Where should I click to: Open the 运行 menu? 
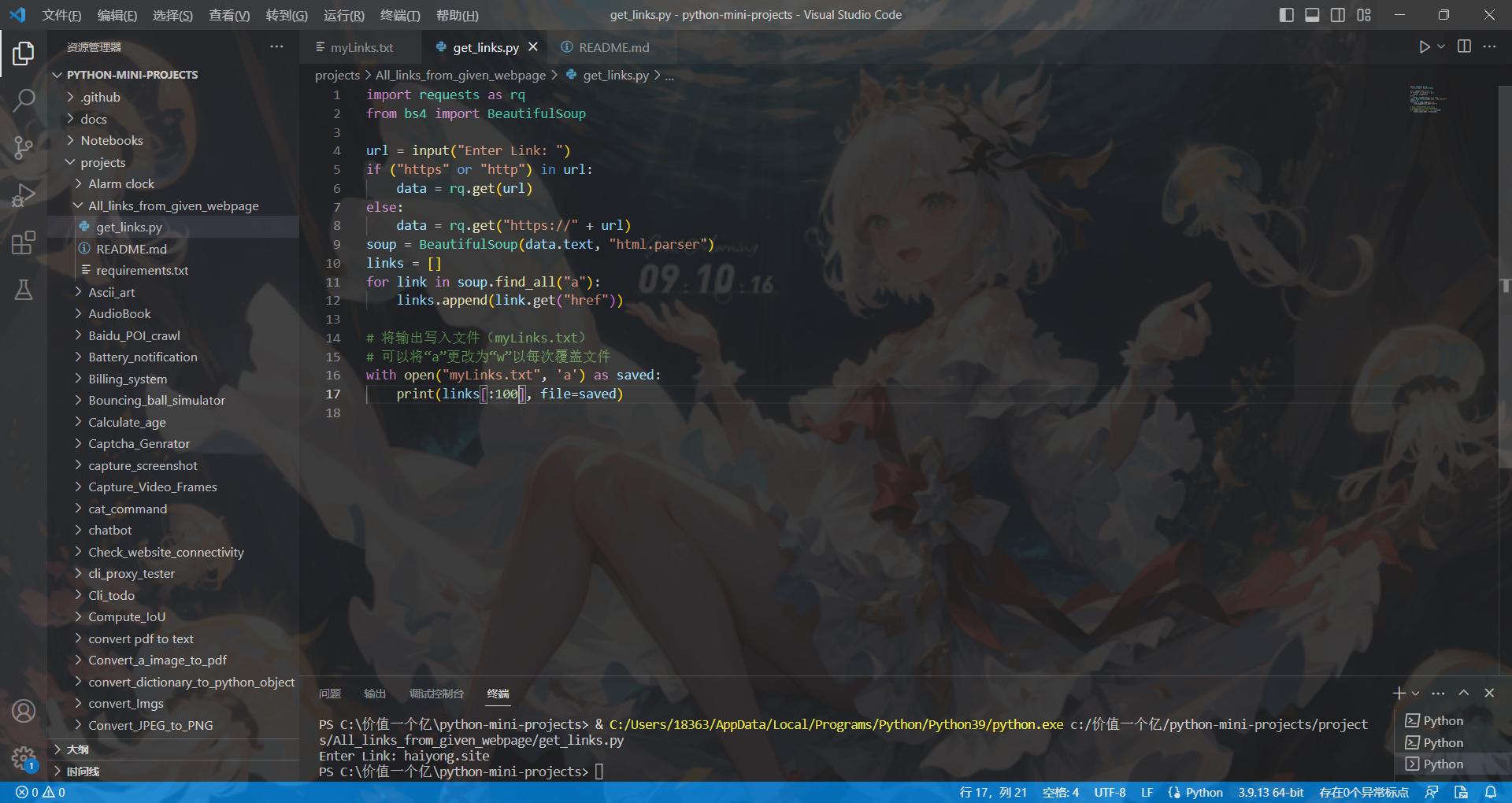pyautogui.click(x=344, y=15)
